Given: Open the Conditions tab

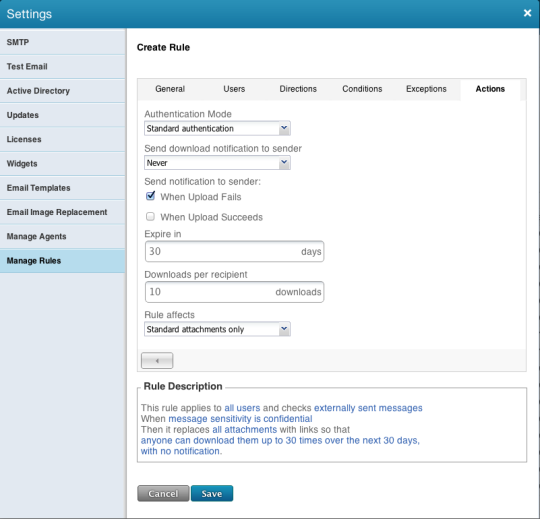Looking at the screenshot, I should [x=362, y=89].
